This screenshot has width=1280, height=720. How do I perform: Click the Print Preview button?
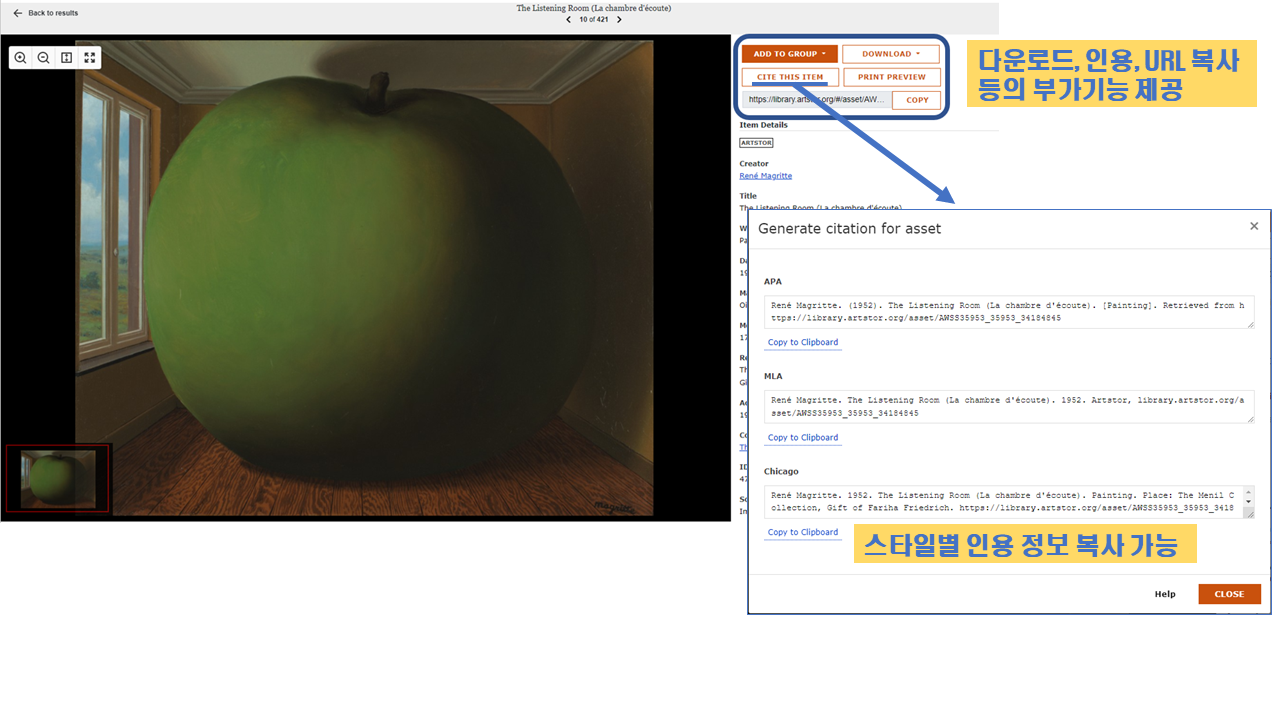pos(892,77)
